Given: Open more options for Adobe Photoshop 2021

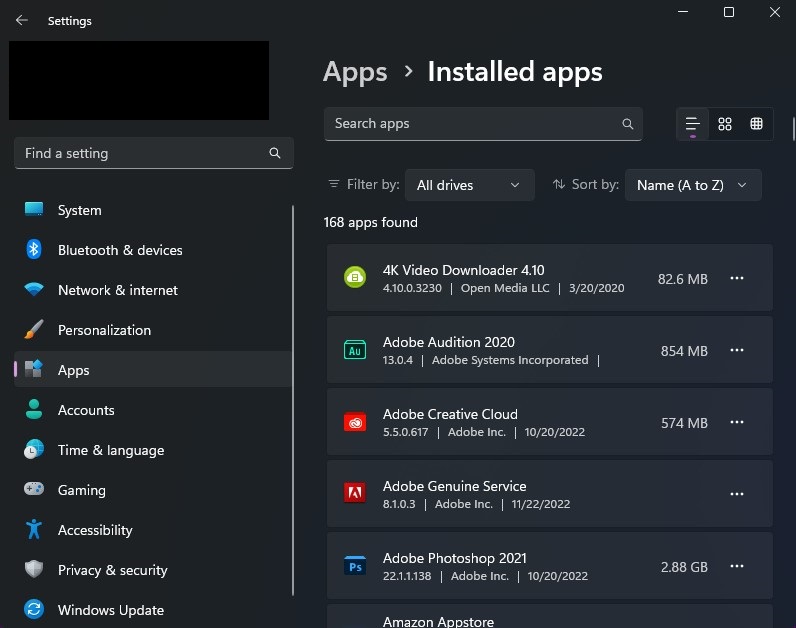Looking at the screenshot, I should [x=737, y=567].
